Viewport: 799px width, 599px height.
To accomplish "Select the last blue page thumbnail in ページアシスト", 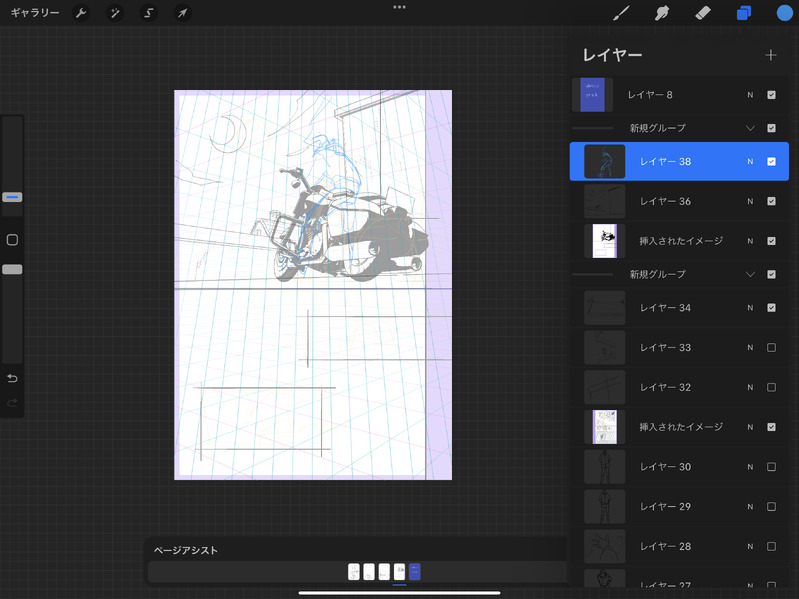I will click(415, 571).
